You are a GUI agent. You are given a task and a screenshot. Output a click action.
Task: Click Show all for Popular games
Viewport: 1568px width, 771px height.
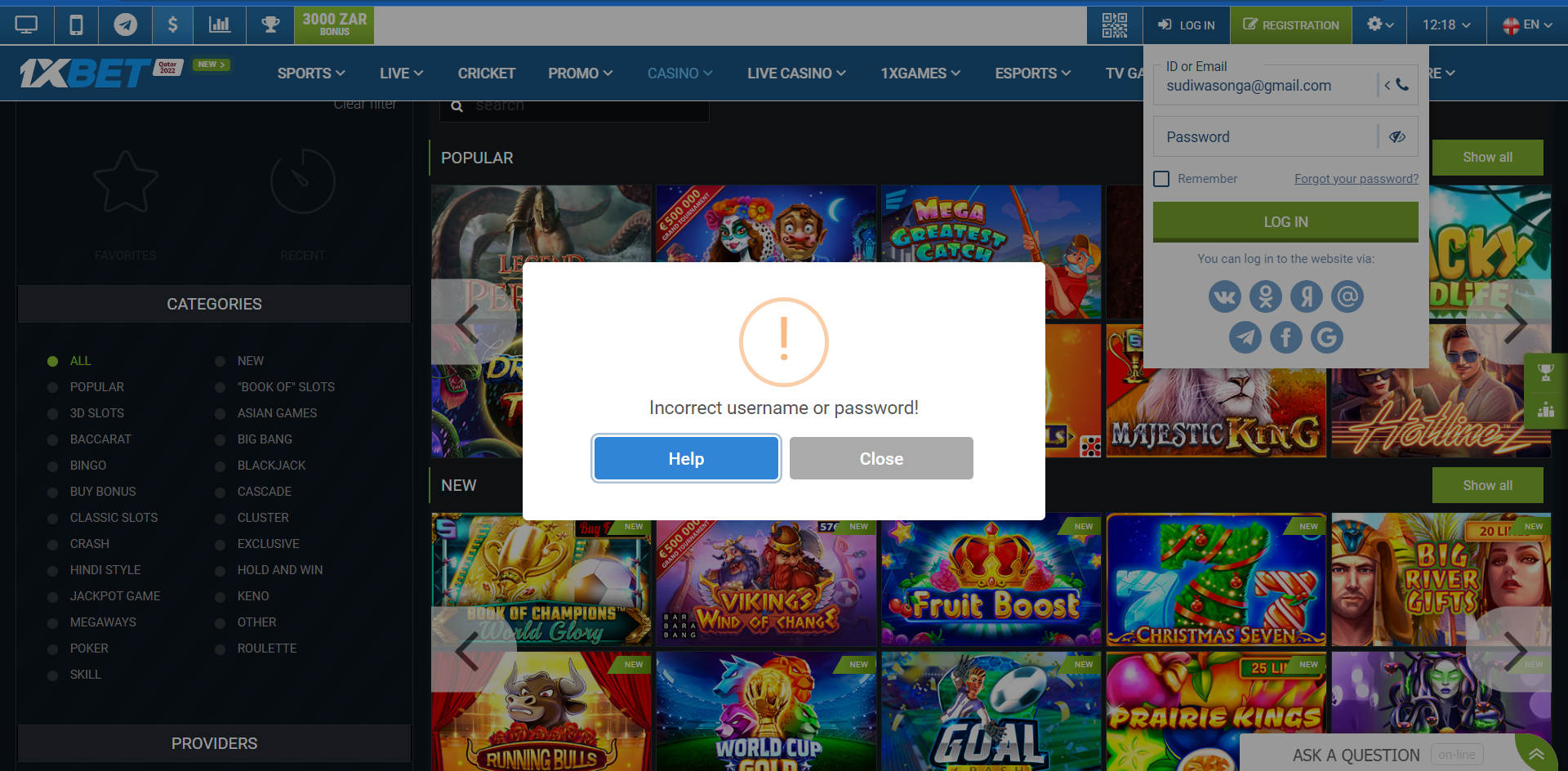1487,157
